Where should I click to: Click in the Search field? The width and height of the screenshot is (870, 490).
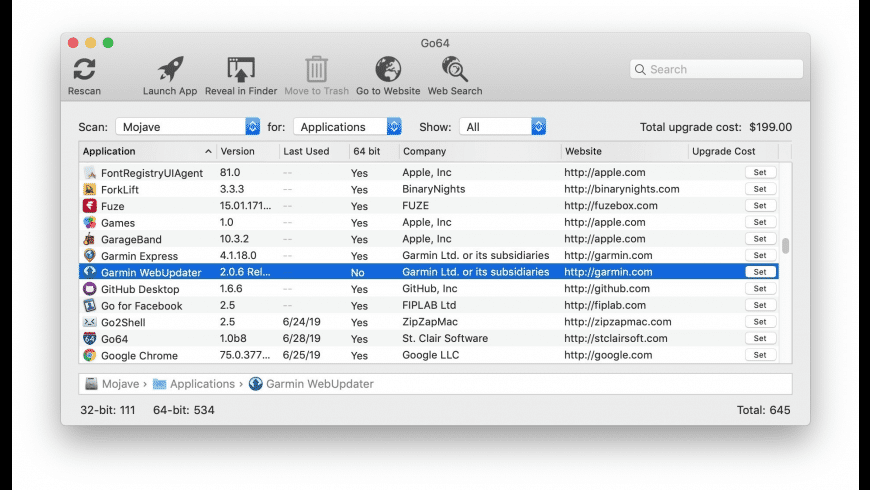(x=716, y=69)
